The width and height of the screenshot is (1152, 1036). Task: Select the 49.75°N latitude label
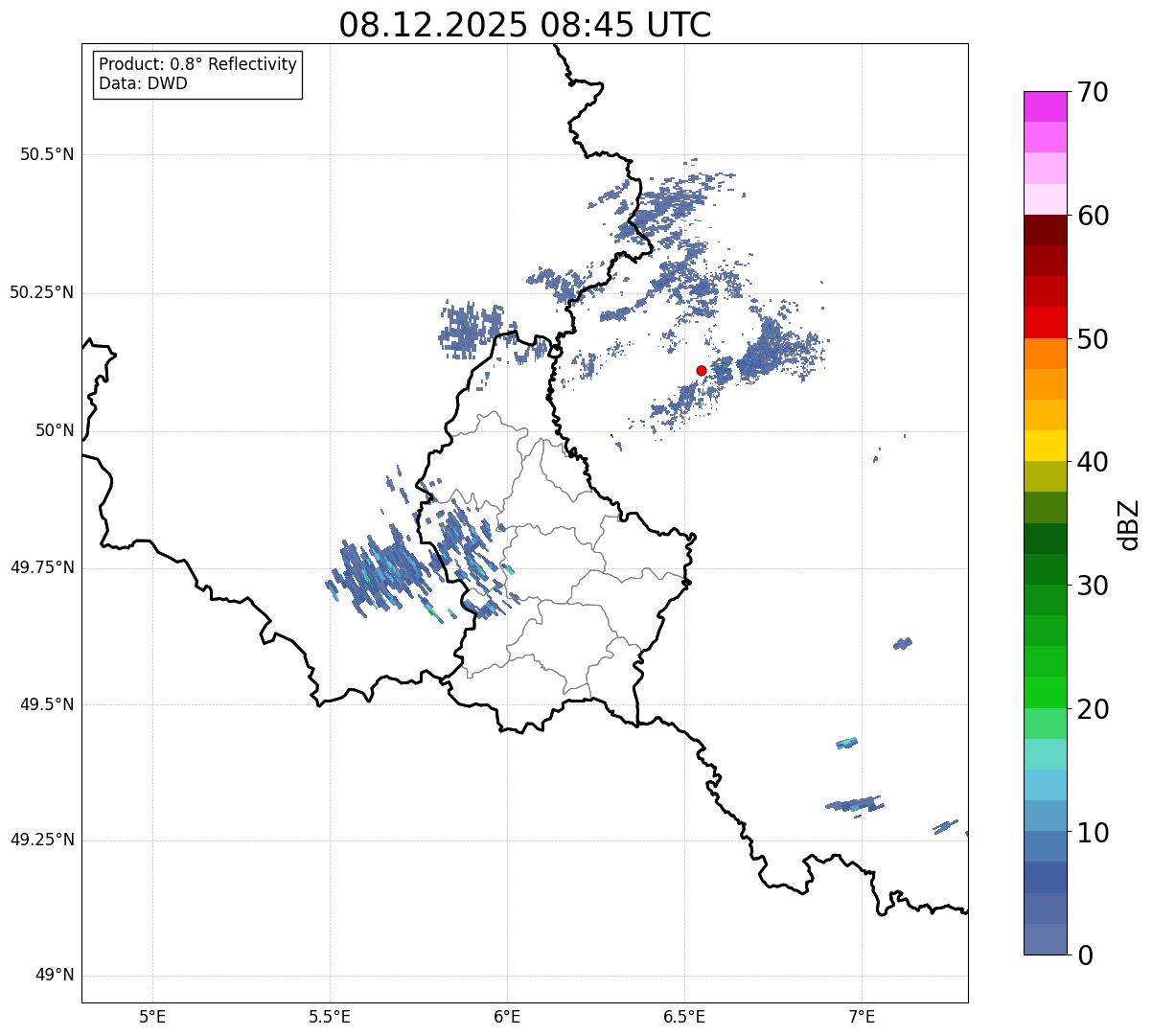point(41,567)
